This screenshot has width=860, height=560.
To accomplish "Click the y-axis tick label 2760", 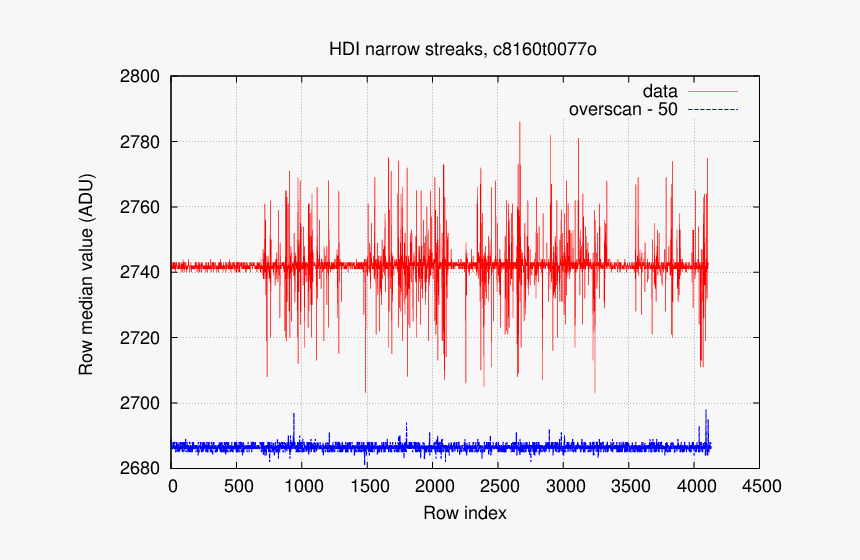I will (140, 207).
